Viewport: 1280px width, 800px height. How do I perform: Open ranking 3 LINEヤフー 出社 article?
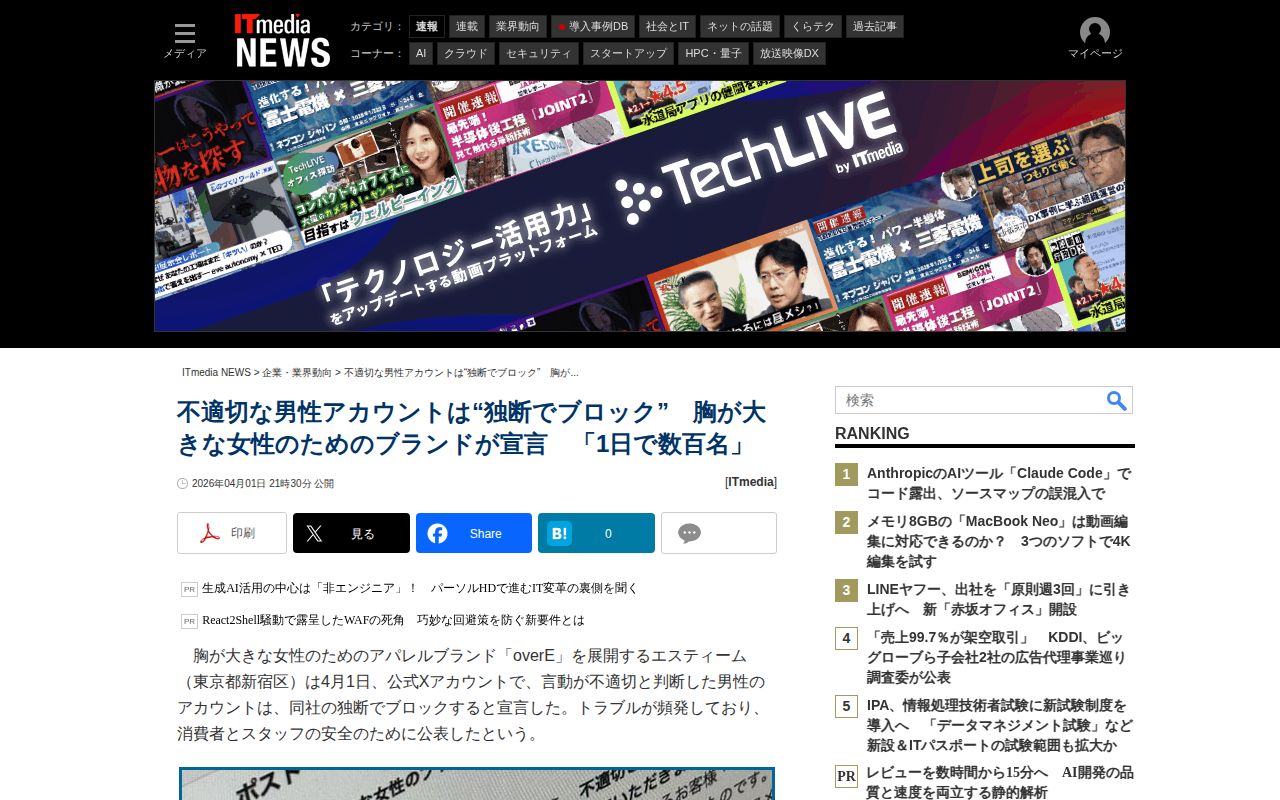click(999, 599)
